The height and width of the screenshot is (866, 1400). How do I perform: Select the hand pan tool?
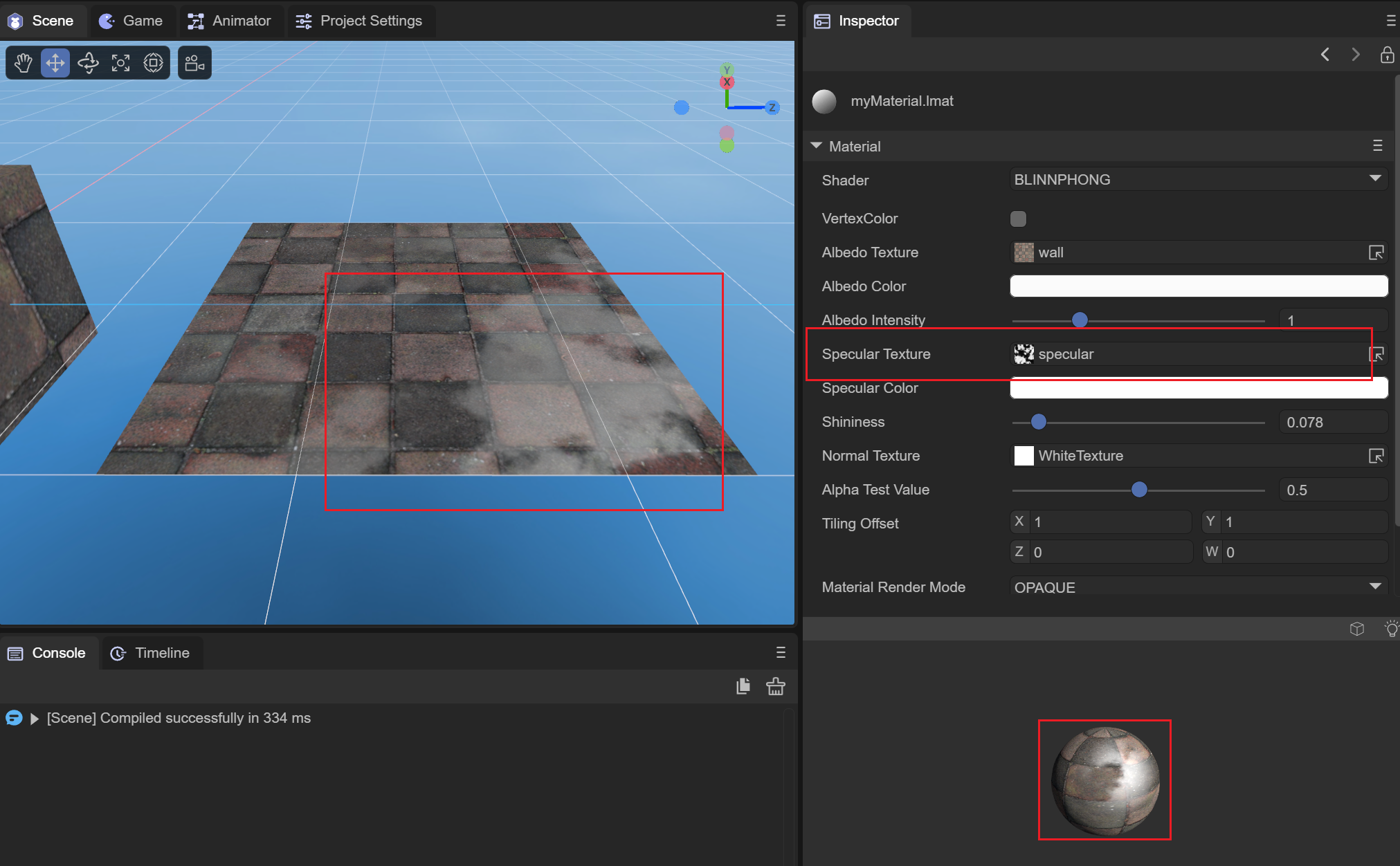[23, 63]
